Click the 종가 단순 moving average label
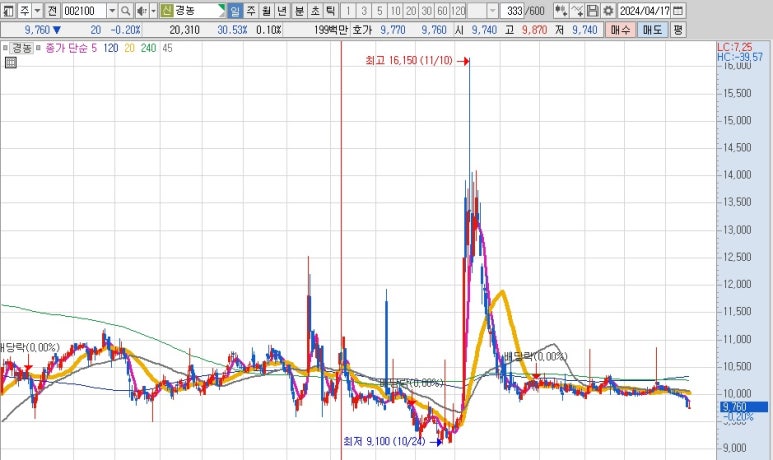This screenshot has width=773, height=460. point(67,48)
